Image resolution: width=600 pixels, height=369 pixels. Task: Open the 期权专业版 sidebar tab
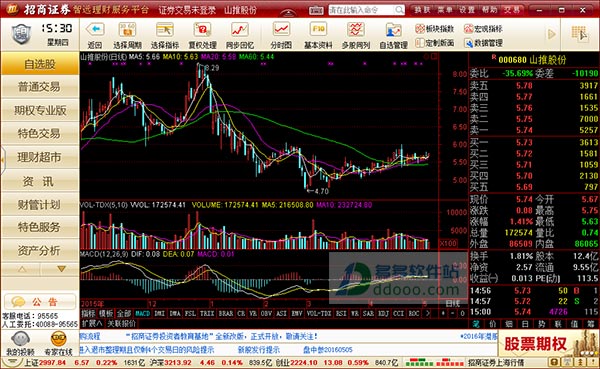[x=40, y=111]
